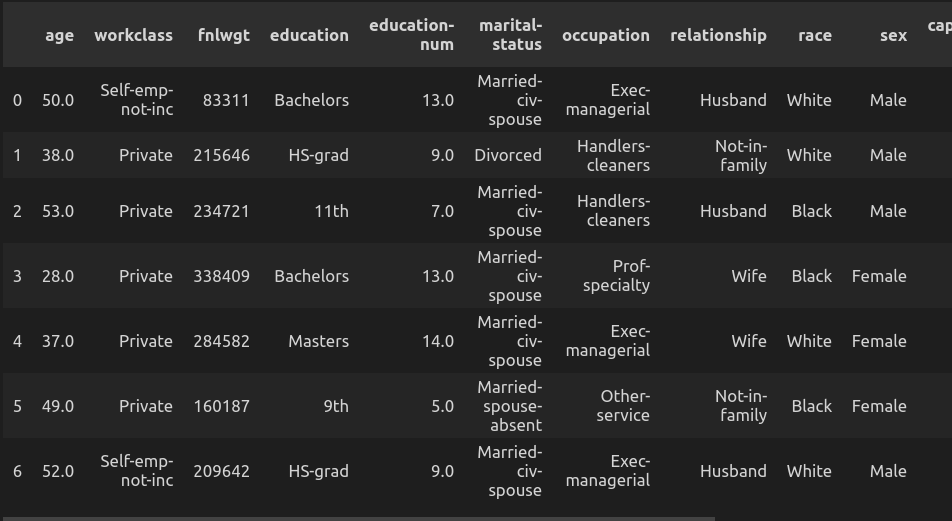This screenshot has height=521, width=952.
Task: Click the 'relationship' column header
Action: pyautogui.click(x=718, y=35)
